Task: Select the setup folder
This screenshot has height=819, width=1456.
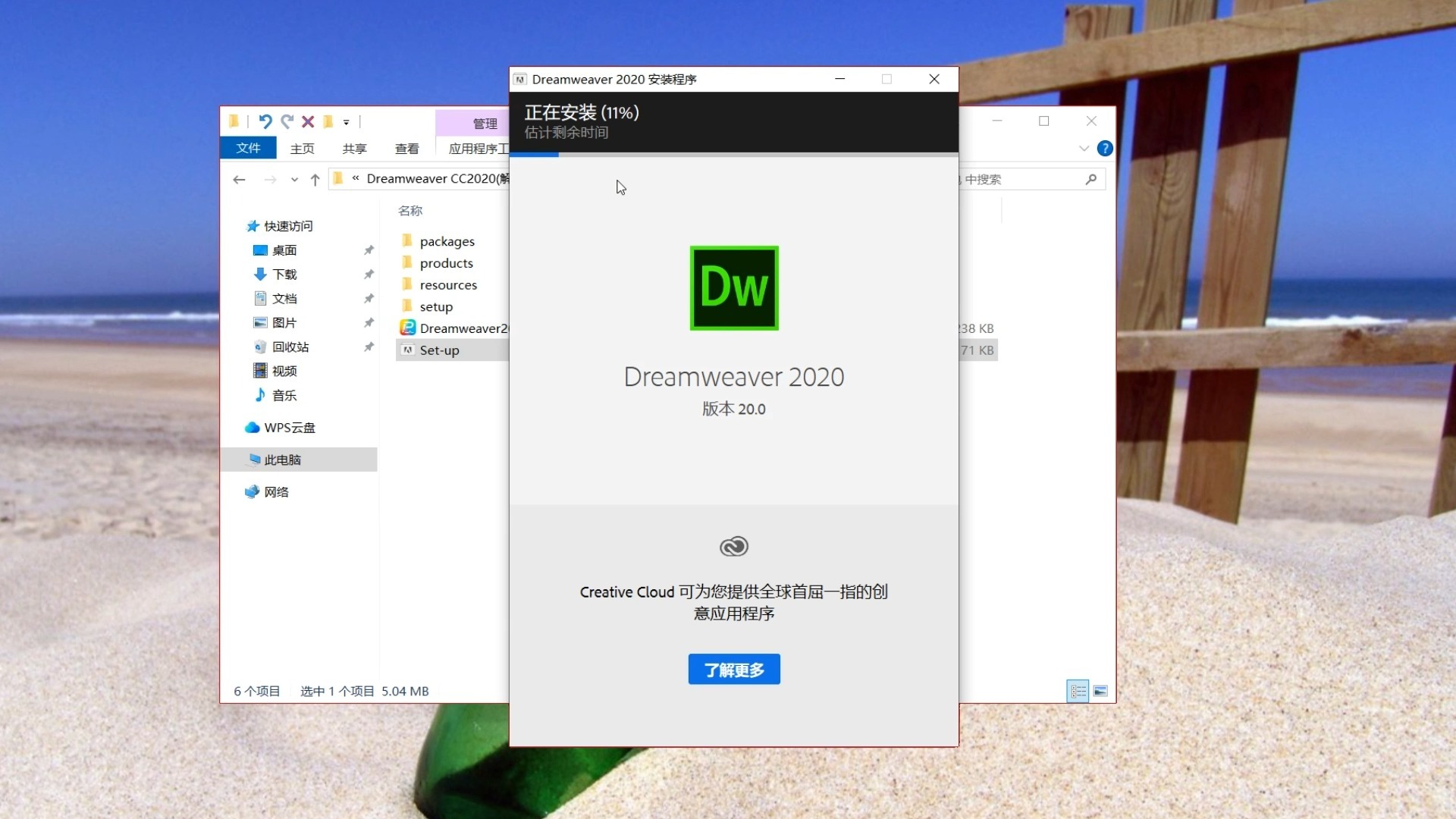Action: point(436,307)
